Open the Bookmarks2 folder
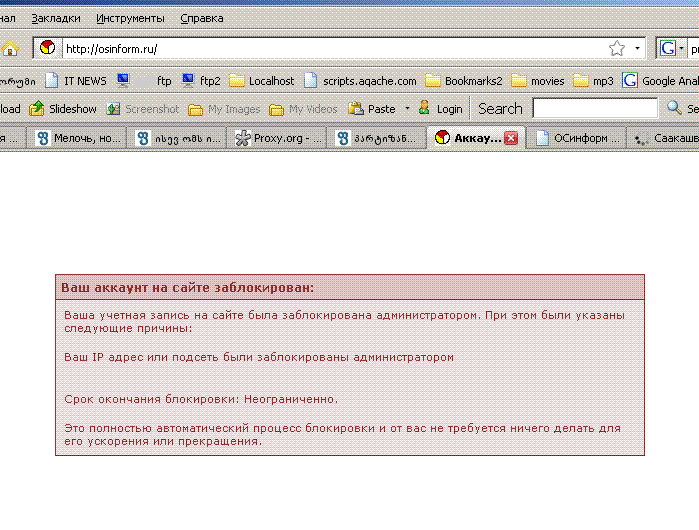The width and height of the screenshot is (699, 530). pyautogui.click(x=464, y=81)
